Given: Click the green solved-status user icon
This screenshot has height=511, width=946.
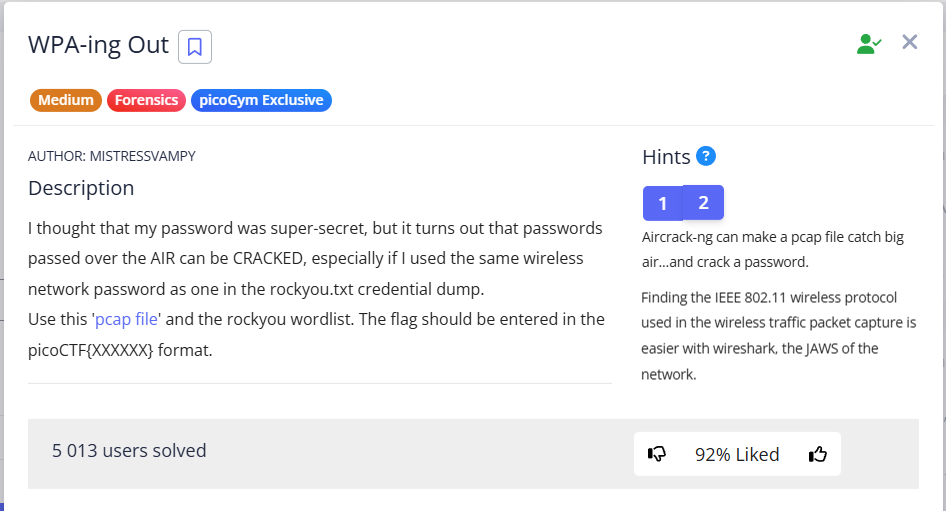Looking at the screenshot, I should (x=868, y=43).
